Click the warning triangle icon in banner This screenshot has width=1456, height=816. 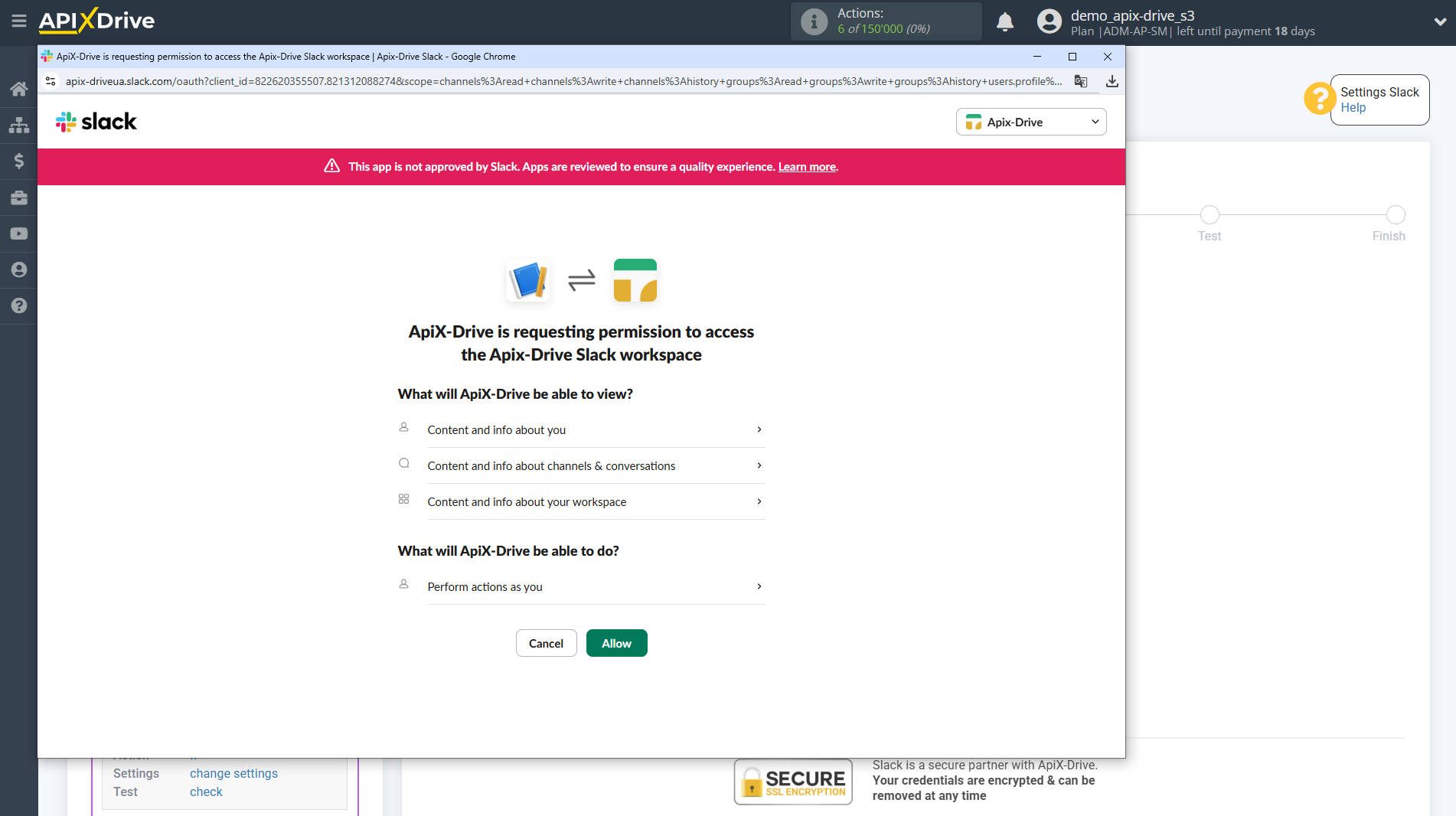(331, 166)
